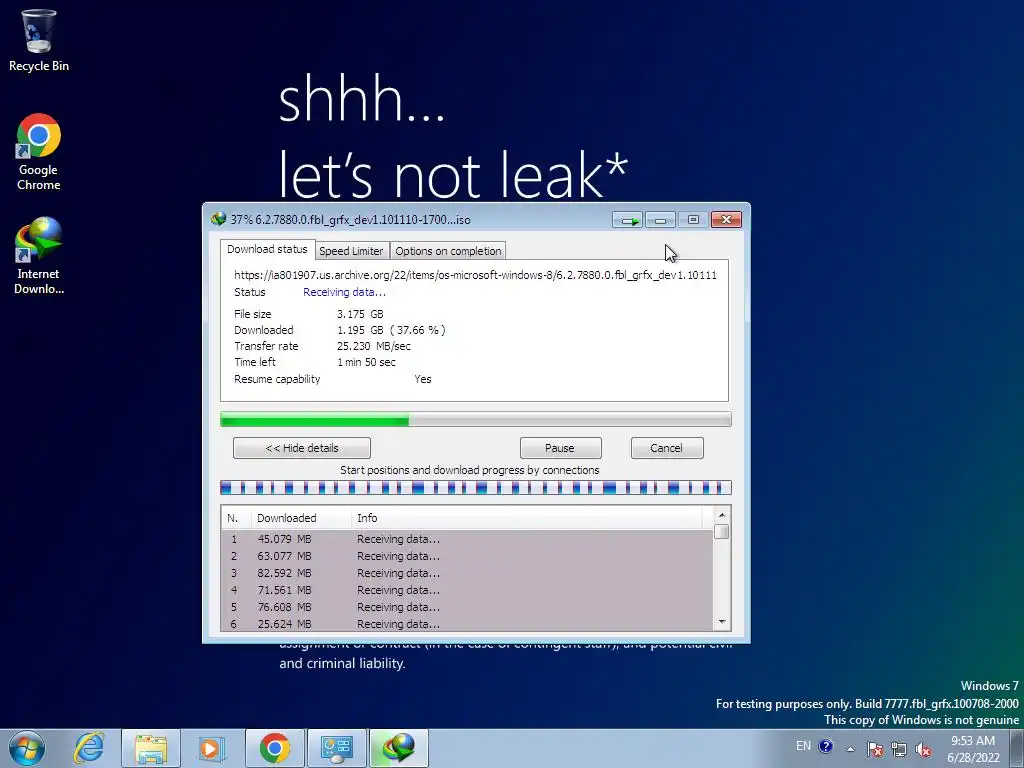Click the time left 1 min 50 sec

tap(366, 362)
